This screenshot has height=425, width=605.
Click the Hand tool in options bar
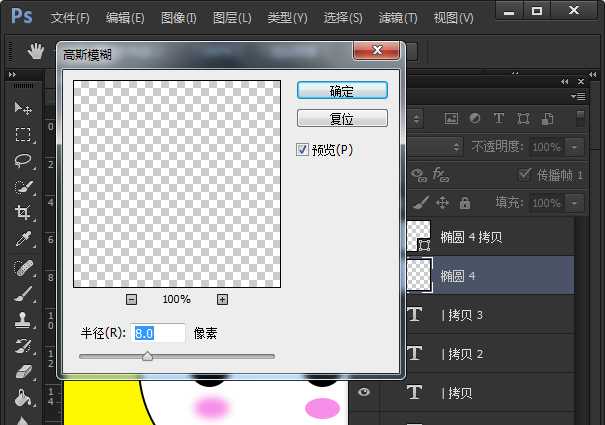tap(36, 51)
